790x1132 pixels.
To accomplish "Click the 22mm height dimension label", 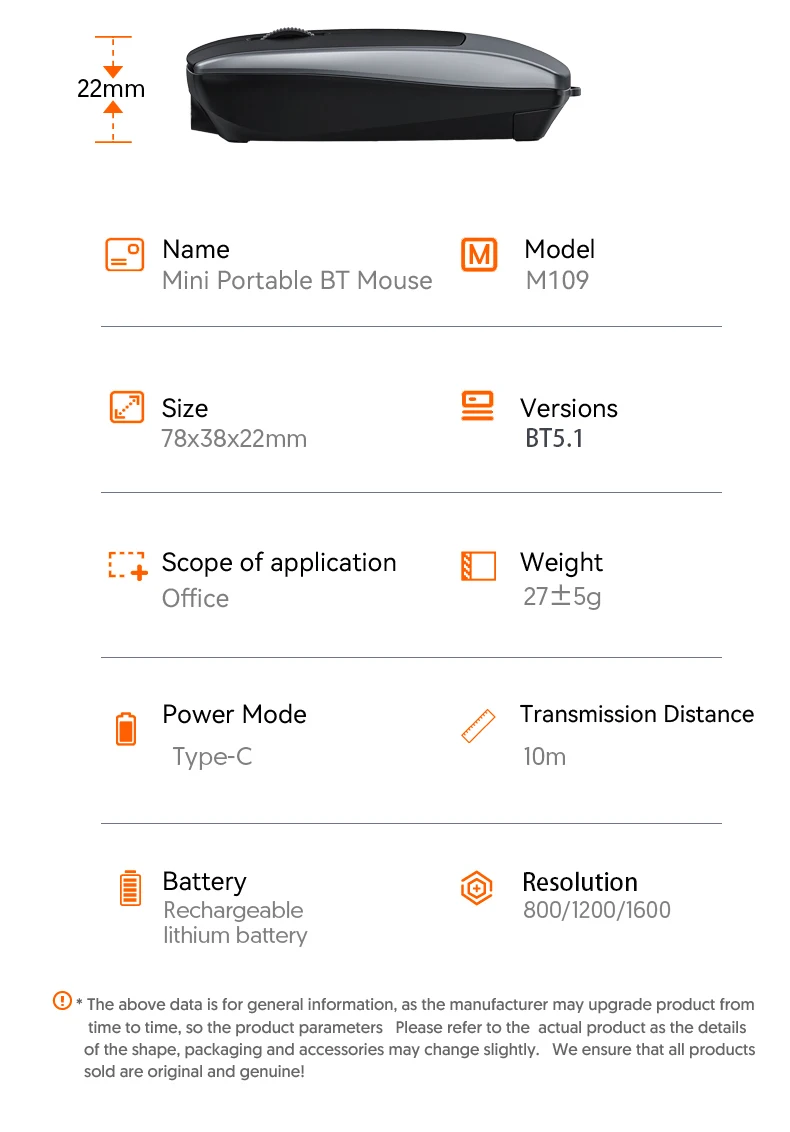I will pos(111,89).
